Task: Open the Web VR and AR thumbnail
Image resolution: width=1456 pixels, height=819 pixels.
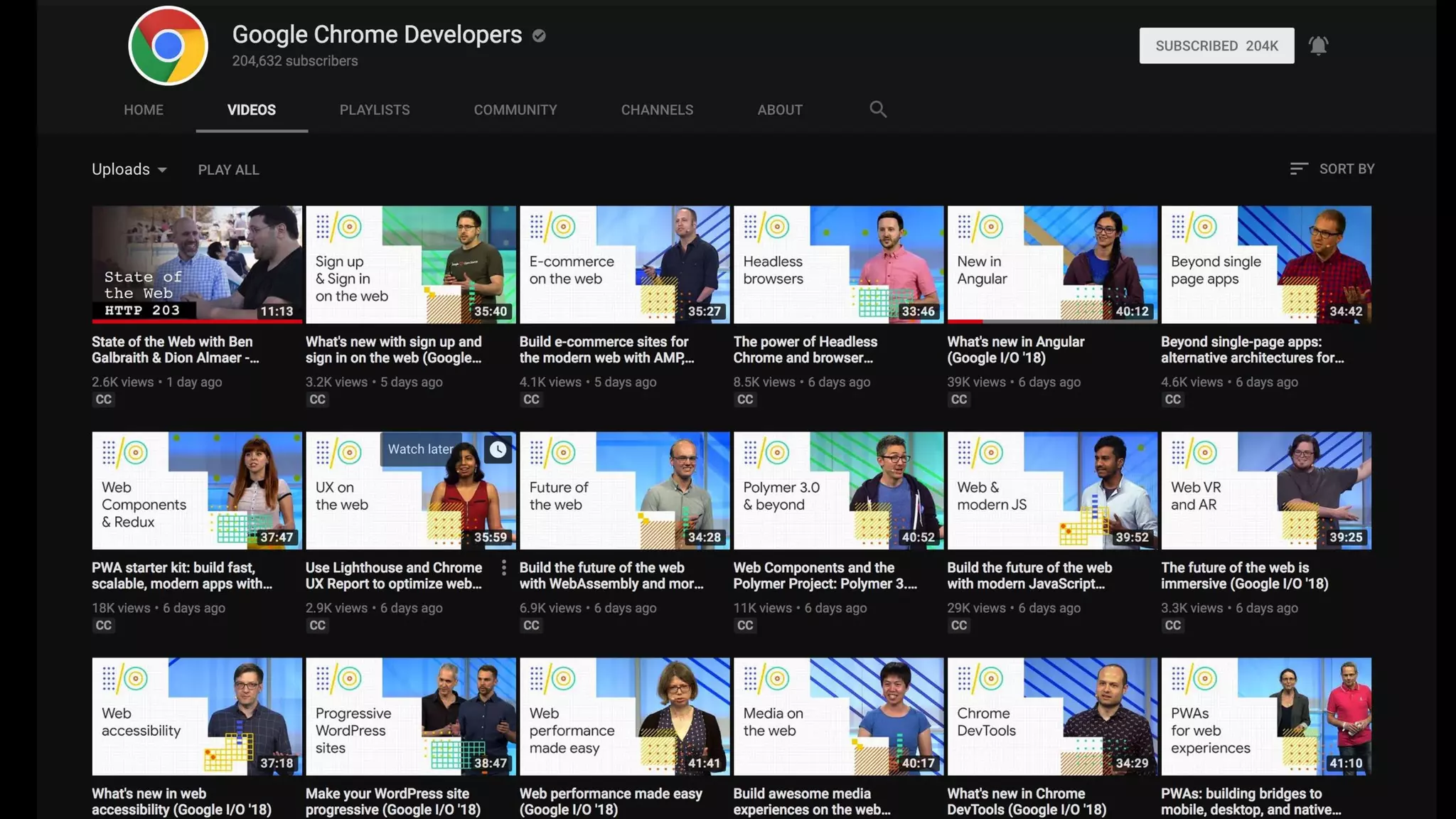Action: pyautogui.click(x=1265, y=491)
